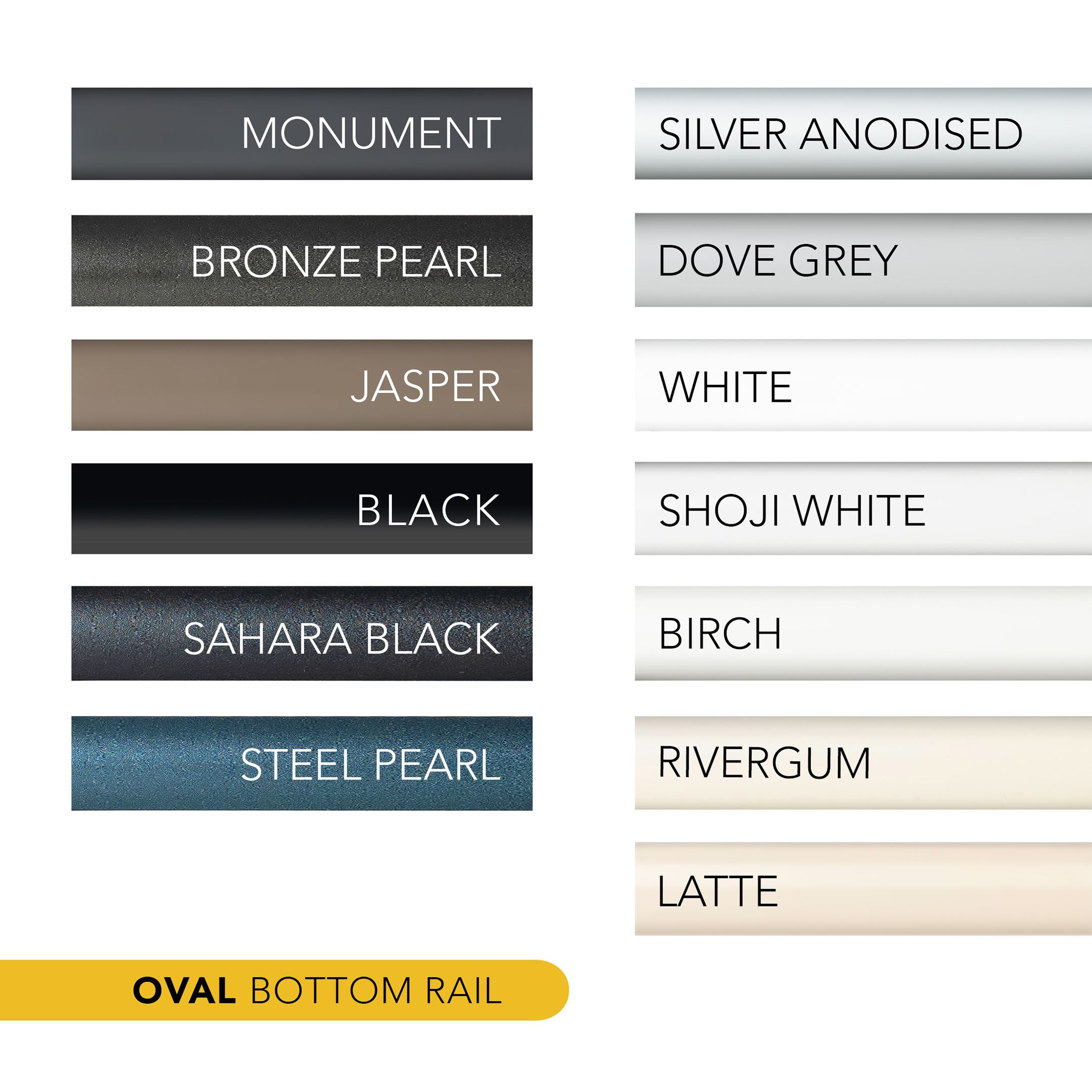Choose the Dove Grey swatch

pos(862,260)
